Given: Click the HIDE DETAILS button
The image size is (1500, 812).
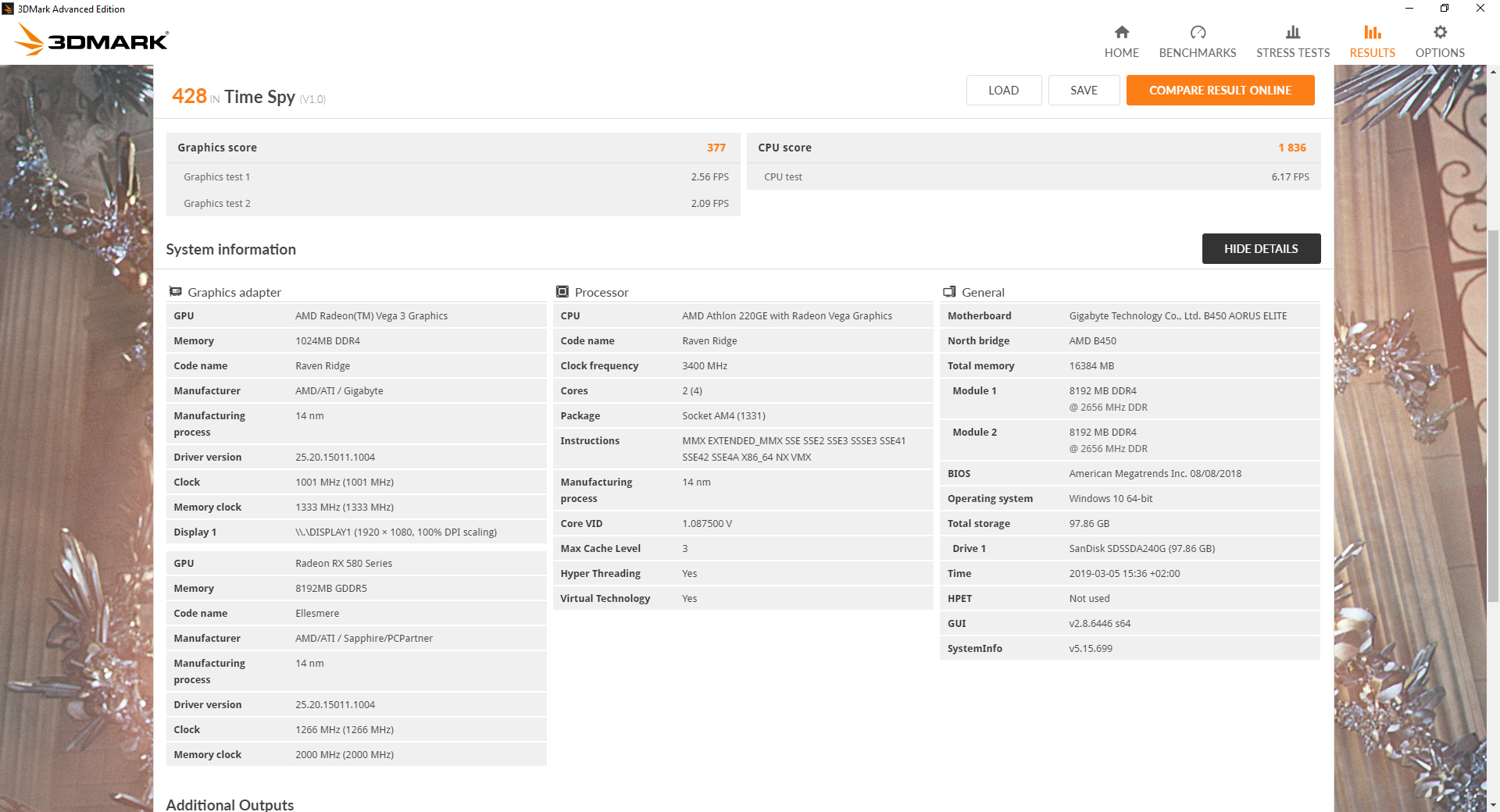Looking at the screenshot, I should click(x=1261, y=248).
